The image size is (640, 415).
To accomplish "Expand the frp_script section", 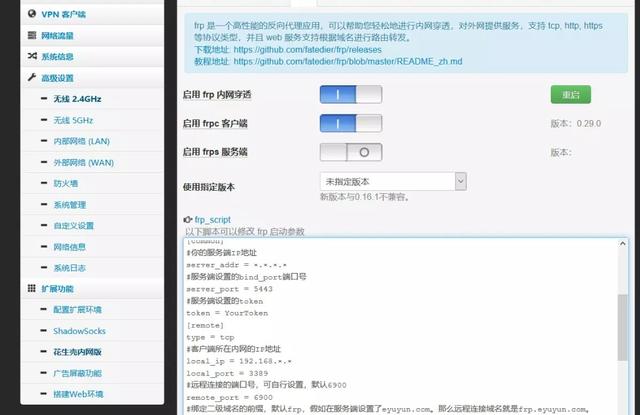I will coord(212,219).
